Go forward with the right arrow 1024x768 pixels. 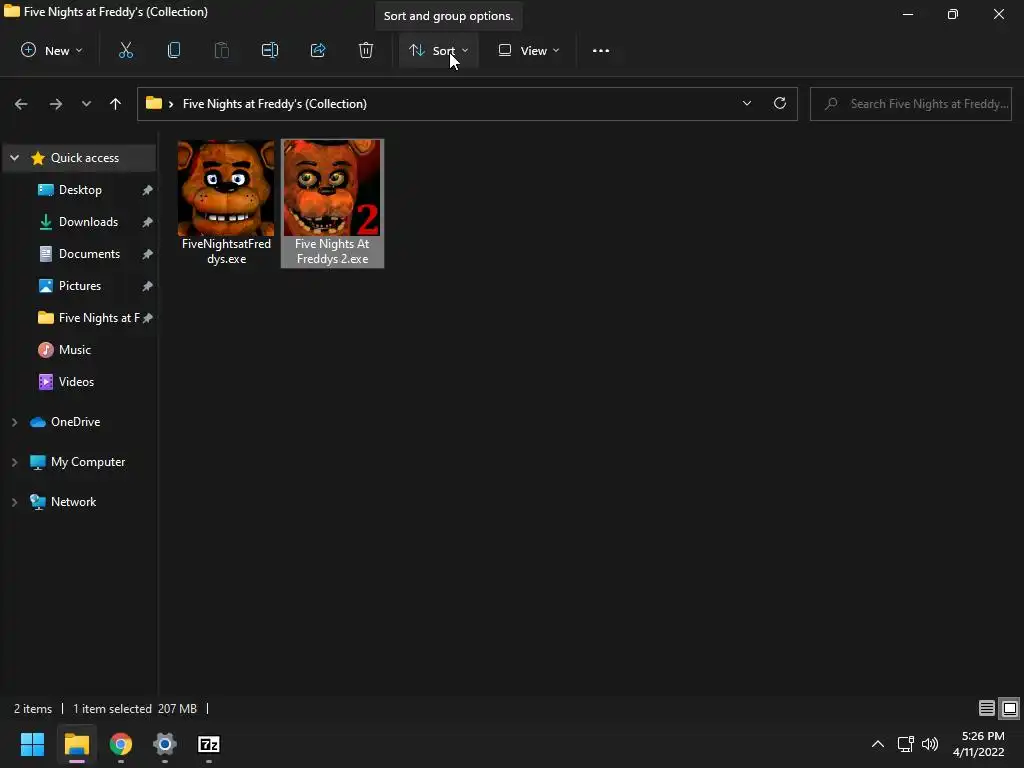56,104
